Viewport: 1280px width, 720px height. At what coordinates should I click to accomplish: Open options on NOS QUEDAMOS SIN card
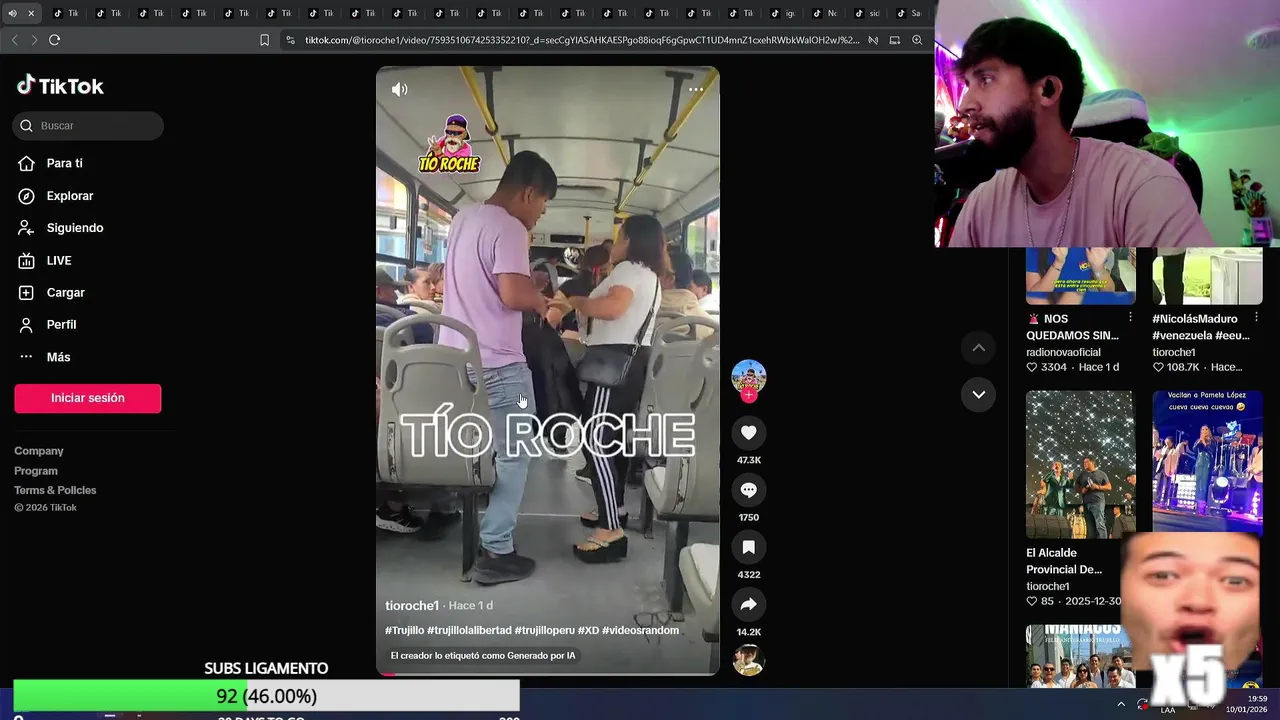tap(1130, 318)
